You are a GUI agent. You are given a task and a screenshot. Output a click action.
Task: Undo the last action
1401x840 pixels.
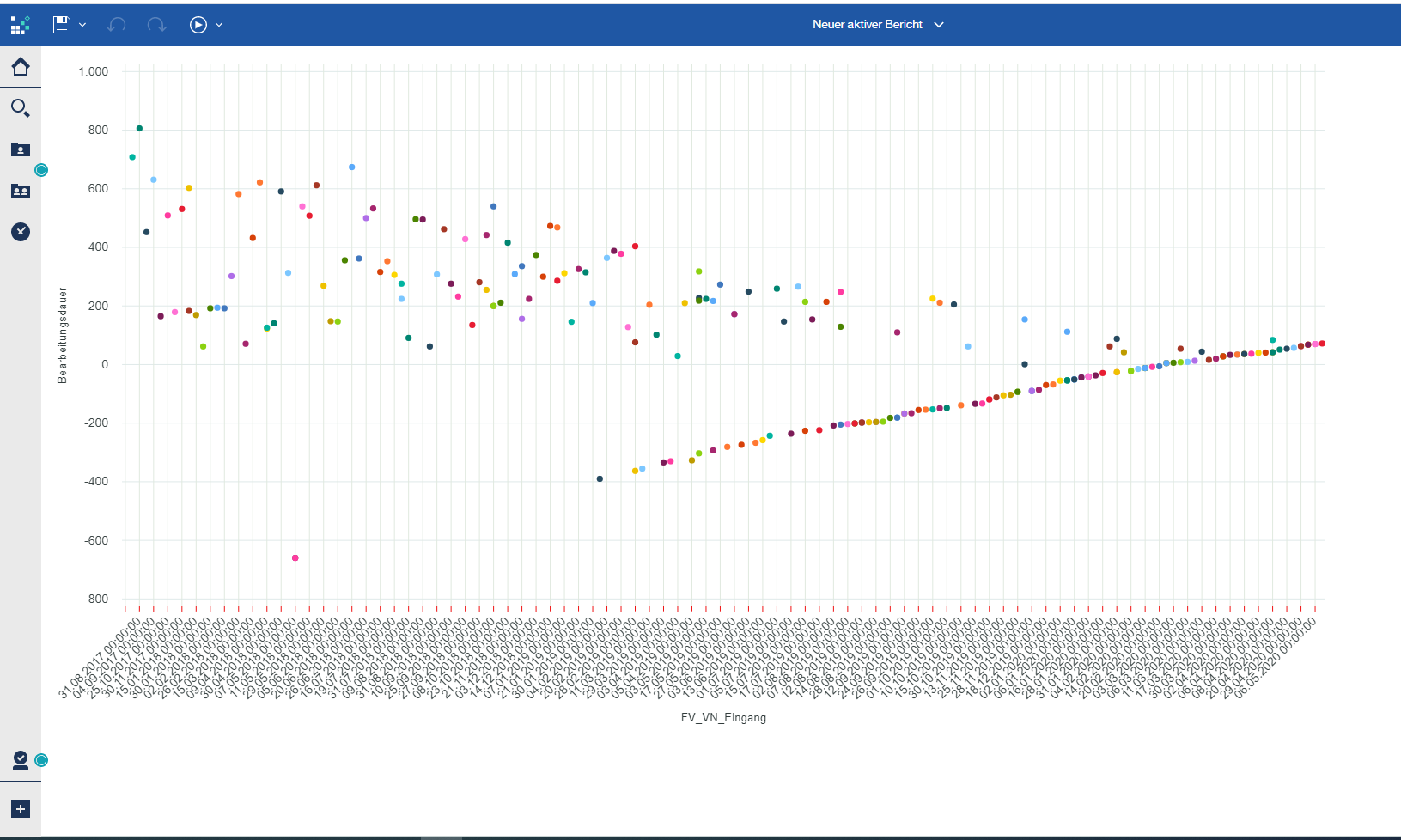[x=116, y=25]
